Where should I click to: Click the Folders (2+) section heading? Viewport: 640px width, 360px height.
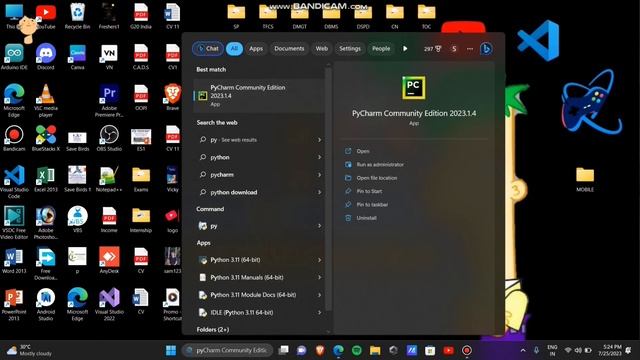(x=213, y=329)
